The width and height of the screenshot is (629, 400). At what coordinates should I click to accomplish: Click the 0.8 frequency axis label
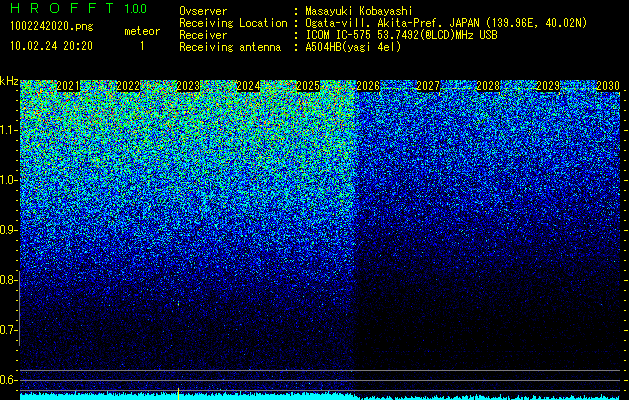8,280
